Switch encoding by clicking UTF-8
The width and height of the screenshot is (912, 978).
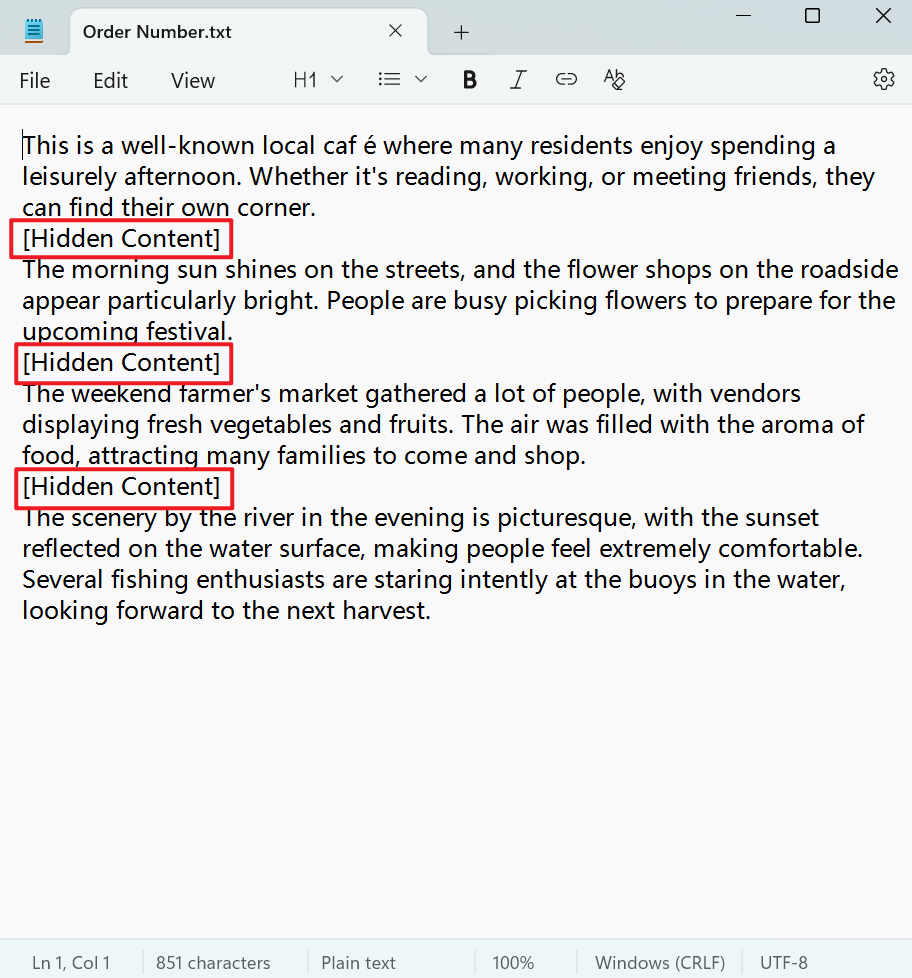click(784, 962)
